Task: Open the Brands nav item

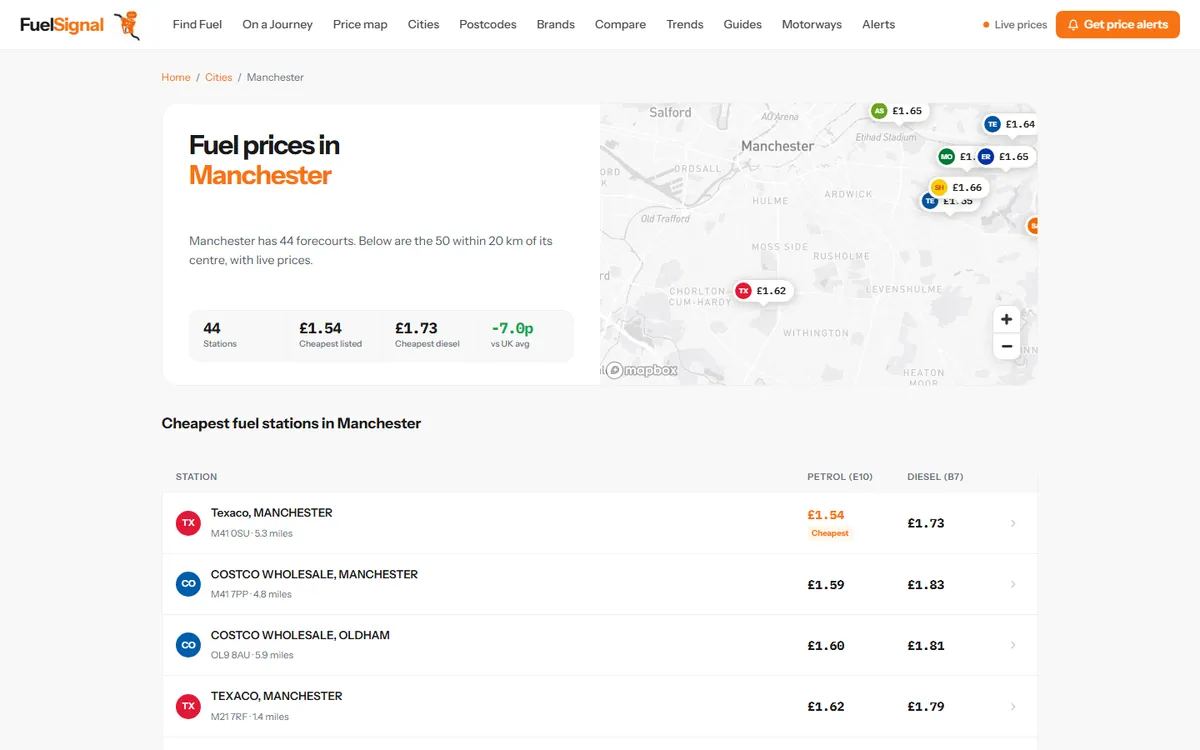Action: [556, 25]
